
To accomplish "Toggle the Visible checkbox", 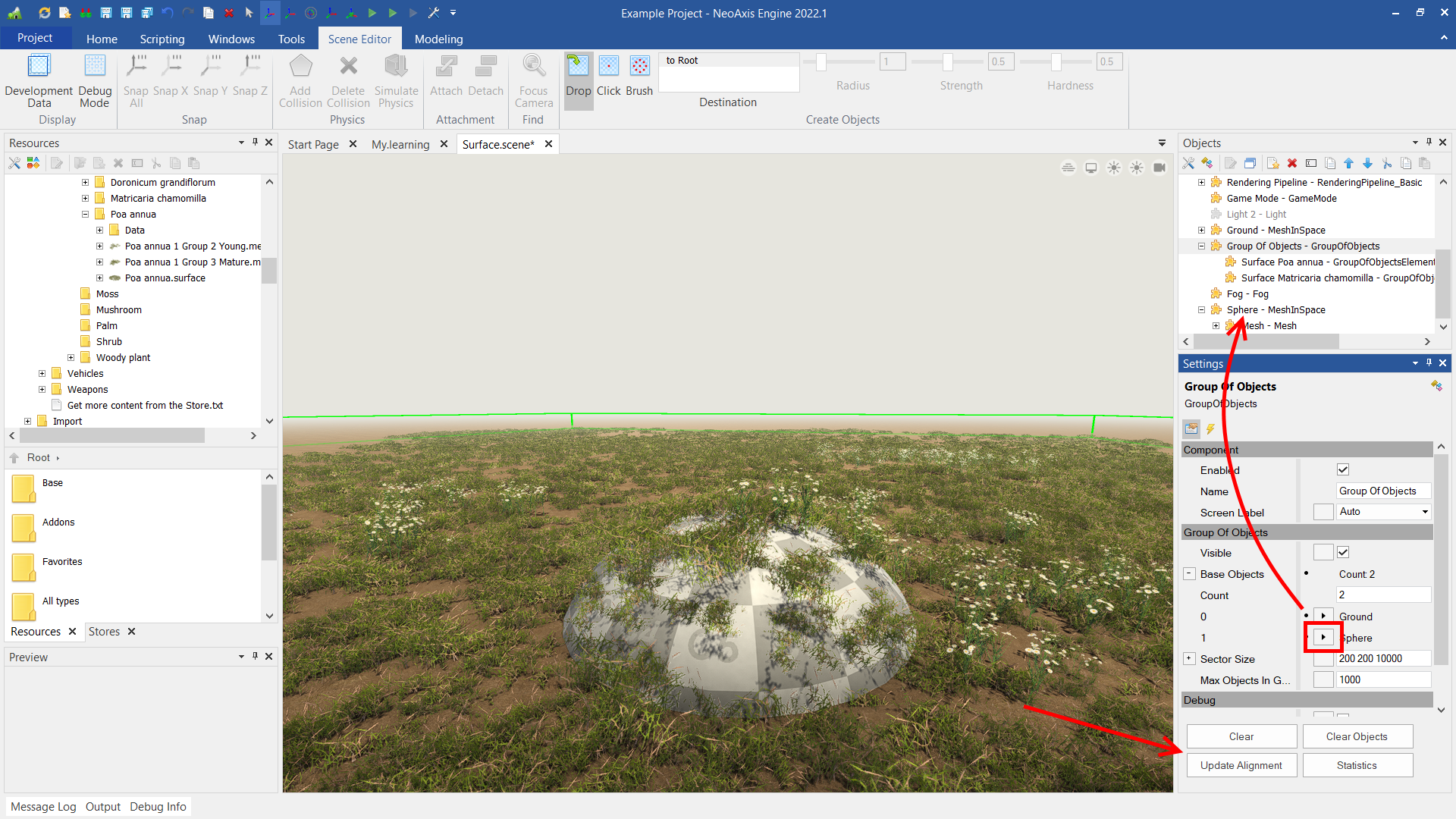I will click(1343, 553).
